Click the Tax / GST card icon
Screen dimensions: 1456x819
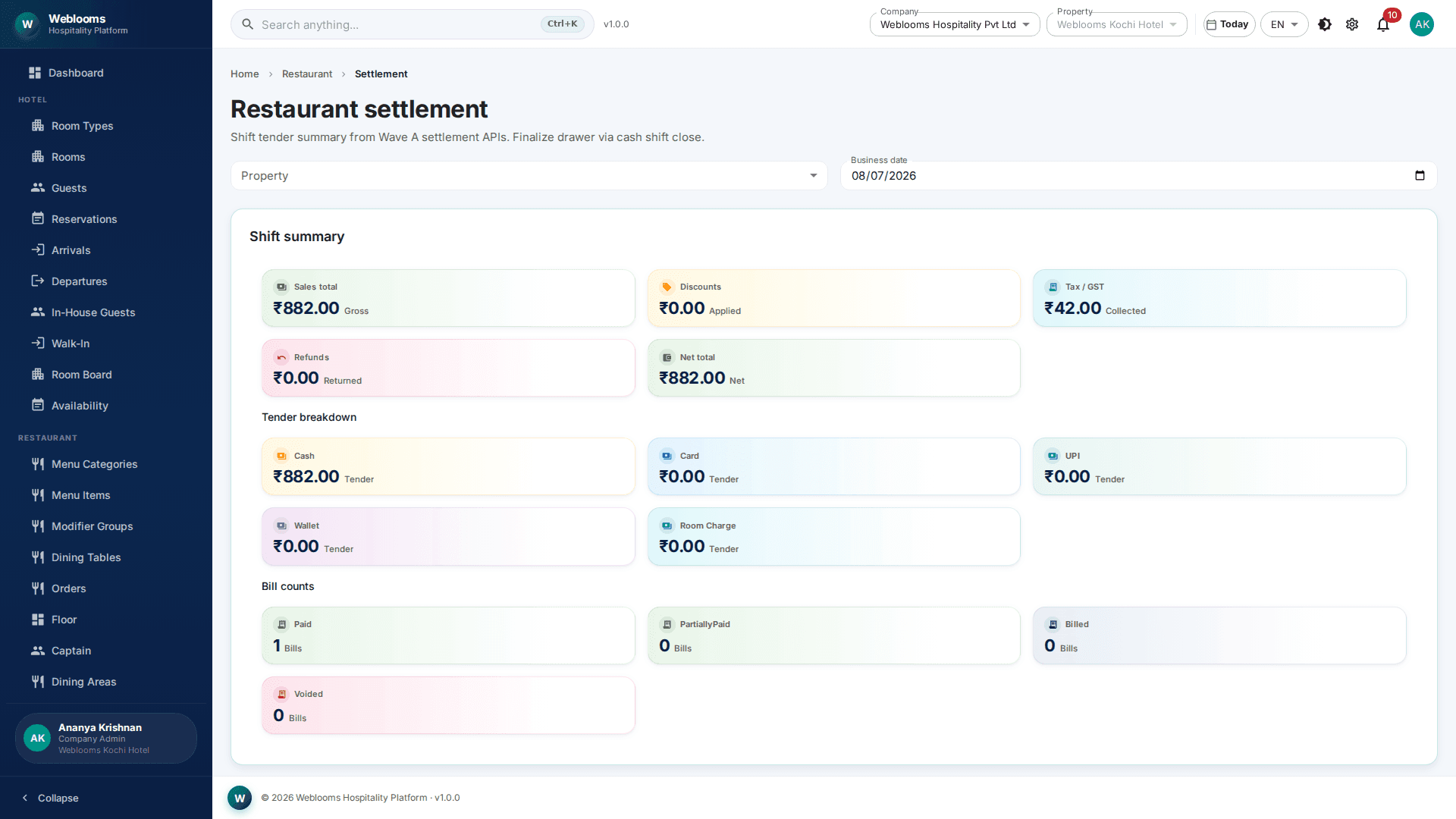coord(1053,287)
